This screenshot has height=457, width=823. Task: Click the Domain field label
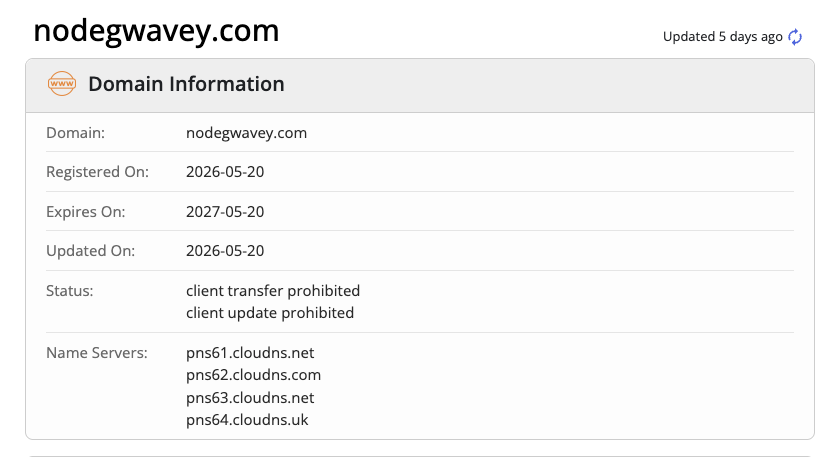76,133
